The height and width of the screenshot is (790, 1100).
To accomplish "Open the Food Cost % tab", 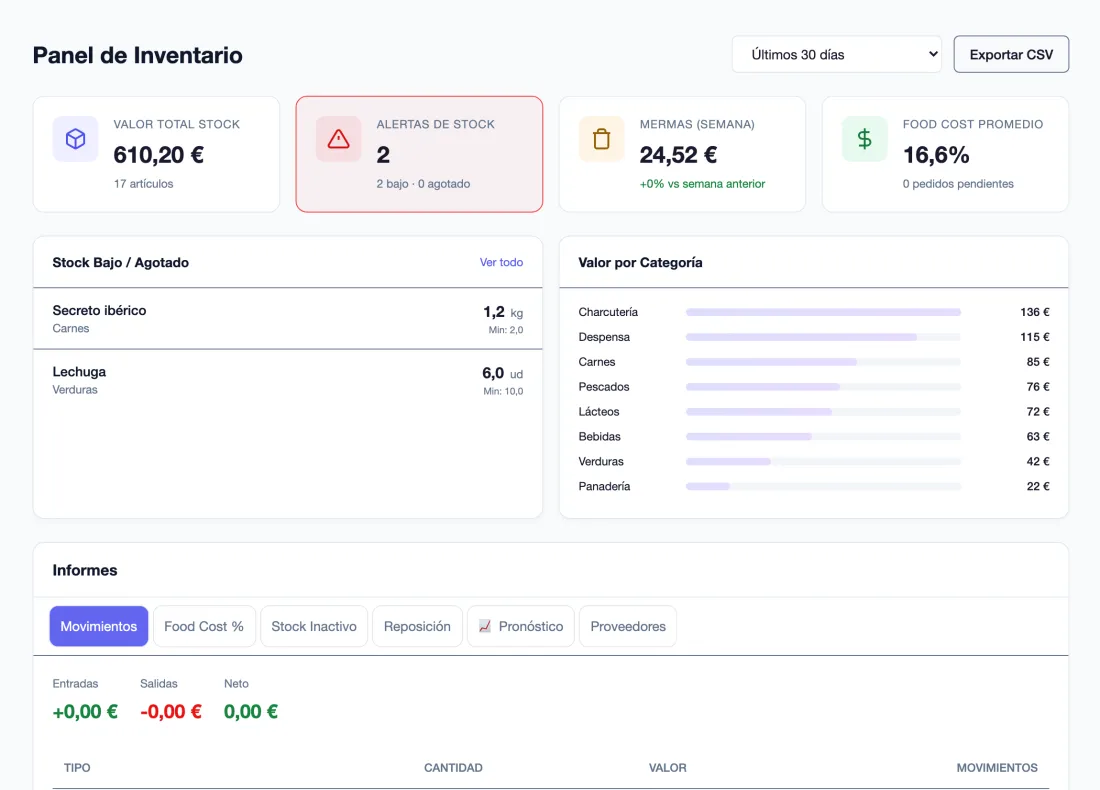I will point(203,626).
